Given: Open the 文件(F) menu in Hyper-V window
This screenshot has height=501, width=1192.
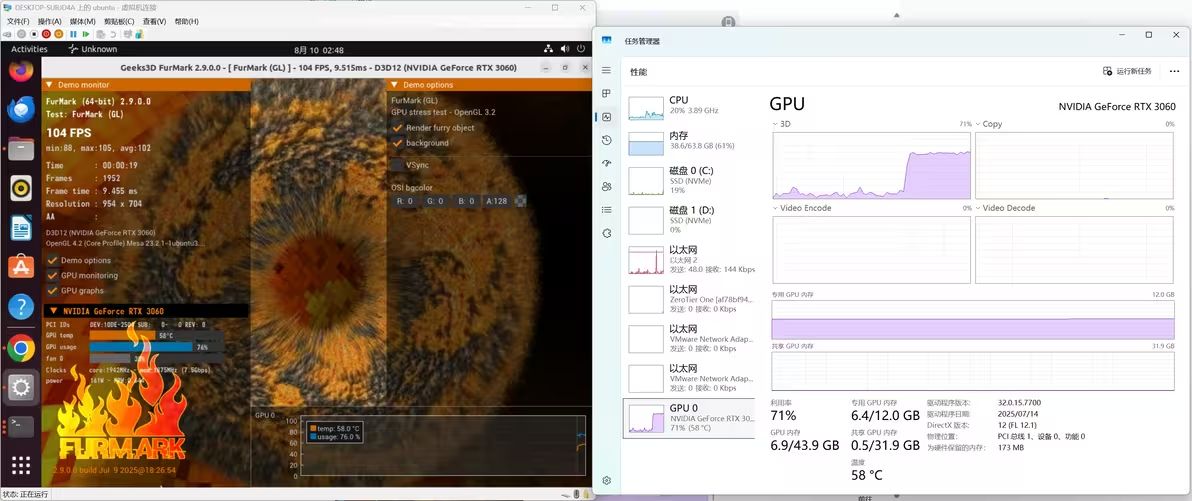Looking at the screenshot, I should pyautogui.click(x=18, y=21).
